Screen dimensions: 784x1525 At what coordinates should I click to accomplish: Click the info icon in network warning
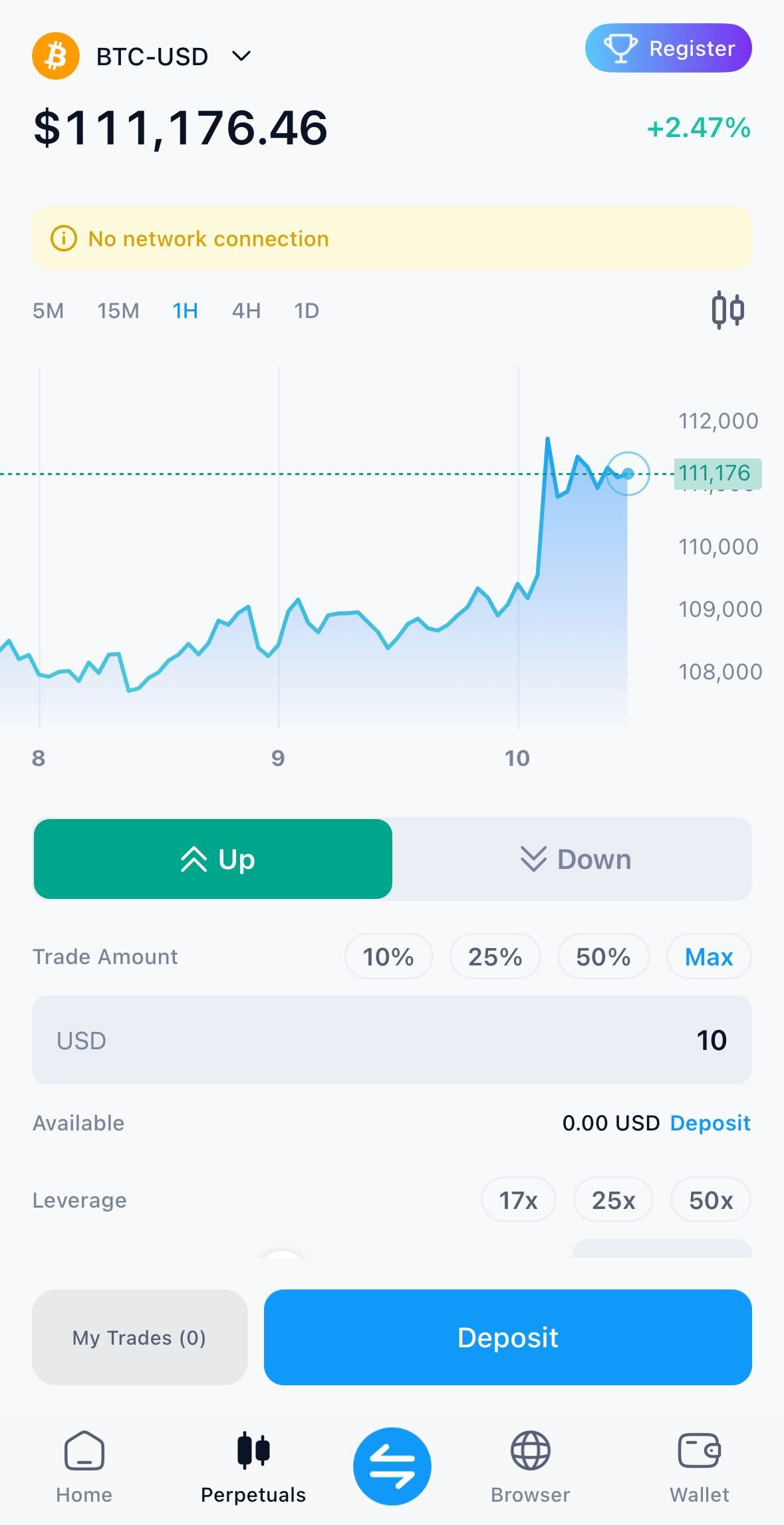64,238
